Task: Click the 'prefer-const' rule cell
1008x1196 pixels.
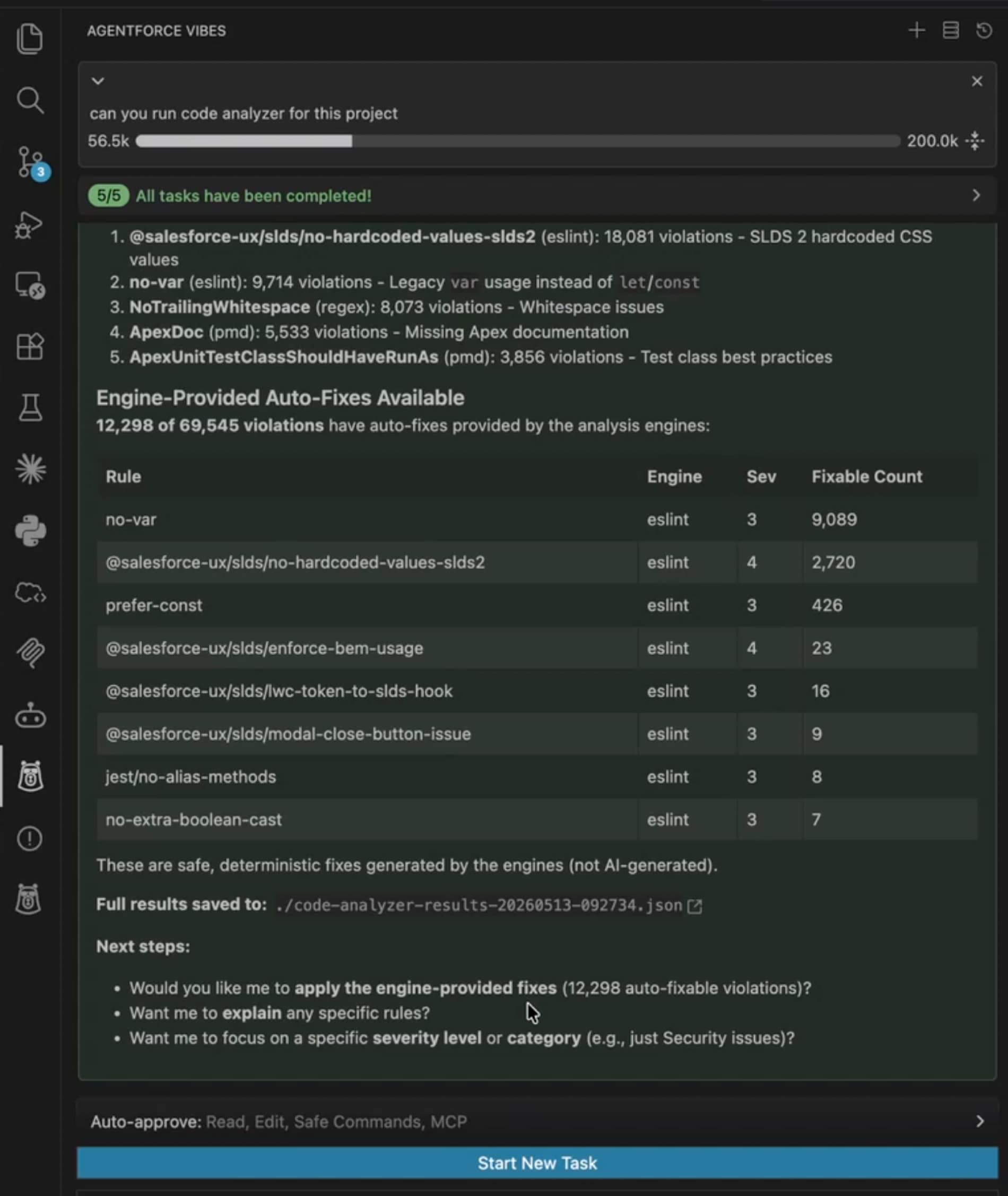Action: click(x=367, y=605)
